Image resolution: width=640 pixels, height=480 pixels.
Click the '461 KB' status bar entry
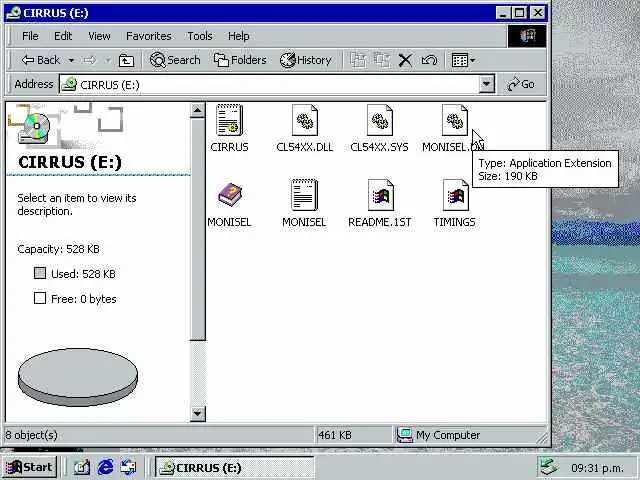335,435
